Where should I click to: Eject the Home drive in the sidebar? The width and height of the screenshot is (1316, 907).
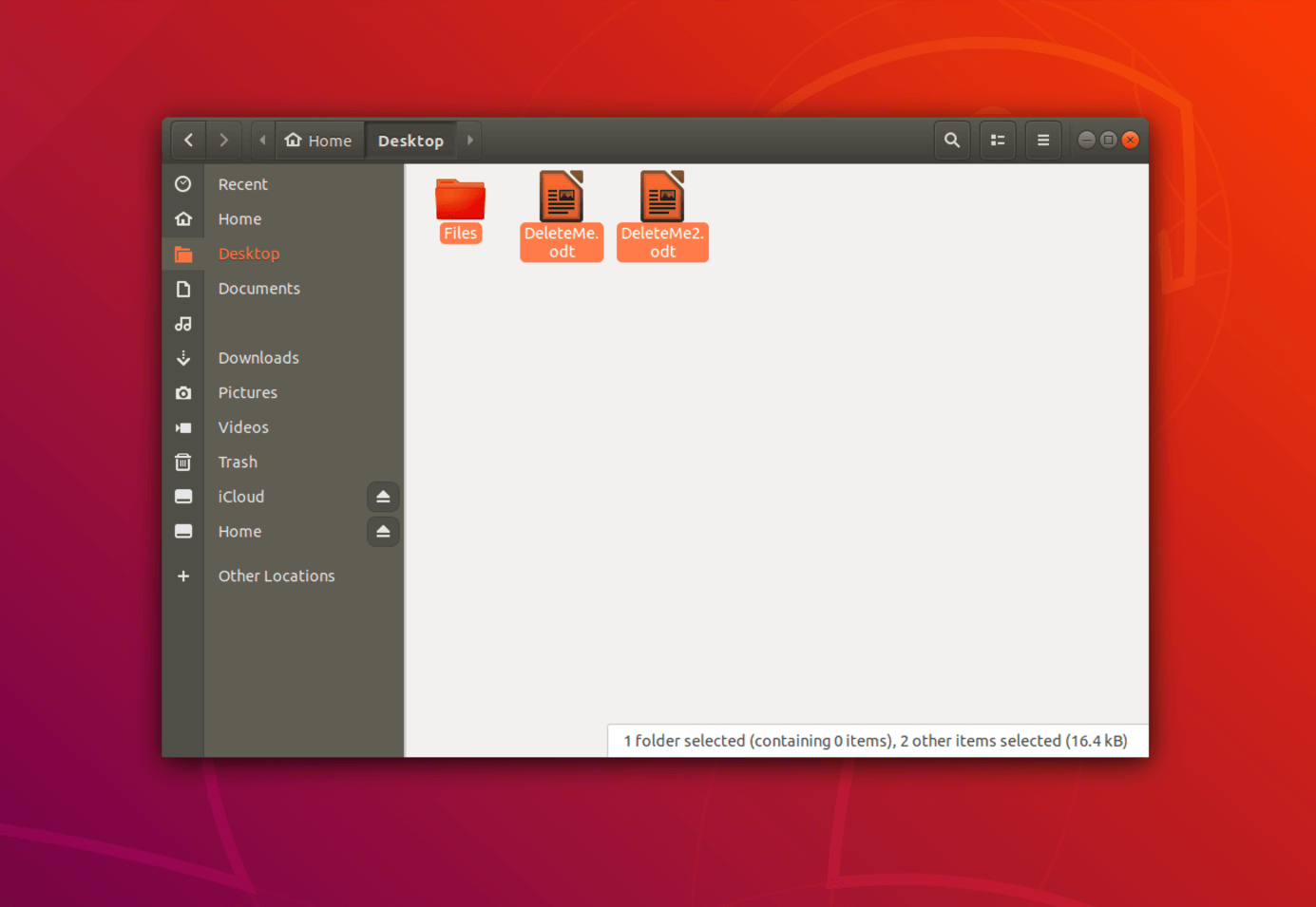[x=383, y=531]
